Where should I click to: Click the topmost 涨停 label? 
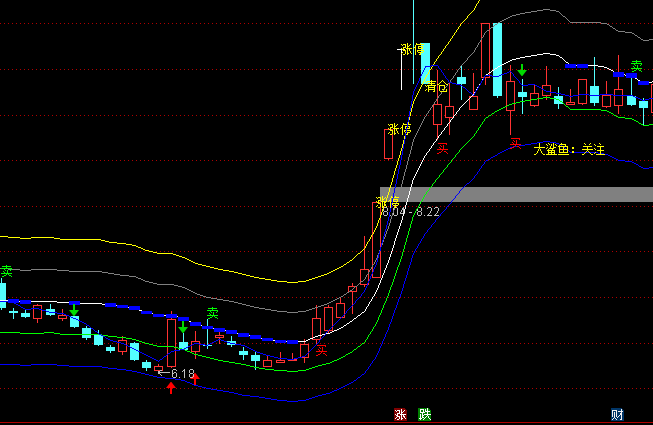[412, 49]
